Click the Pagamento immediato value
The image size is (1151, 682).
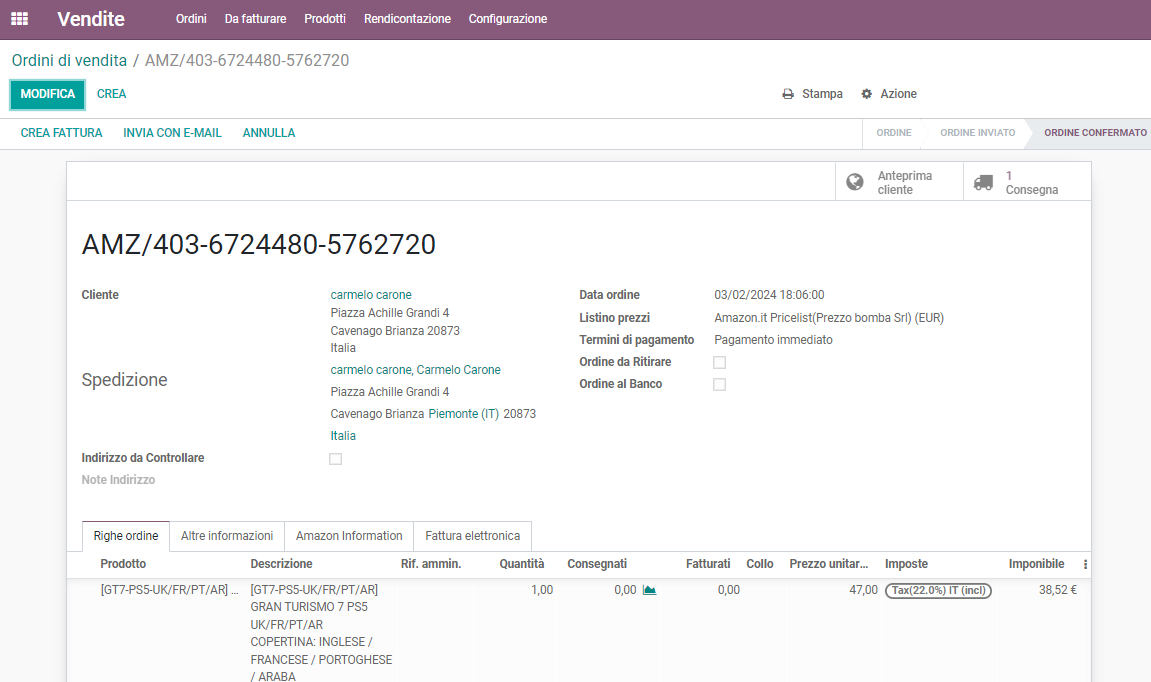click(x=773, y=340)
